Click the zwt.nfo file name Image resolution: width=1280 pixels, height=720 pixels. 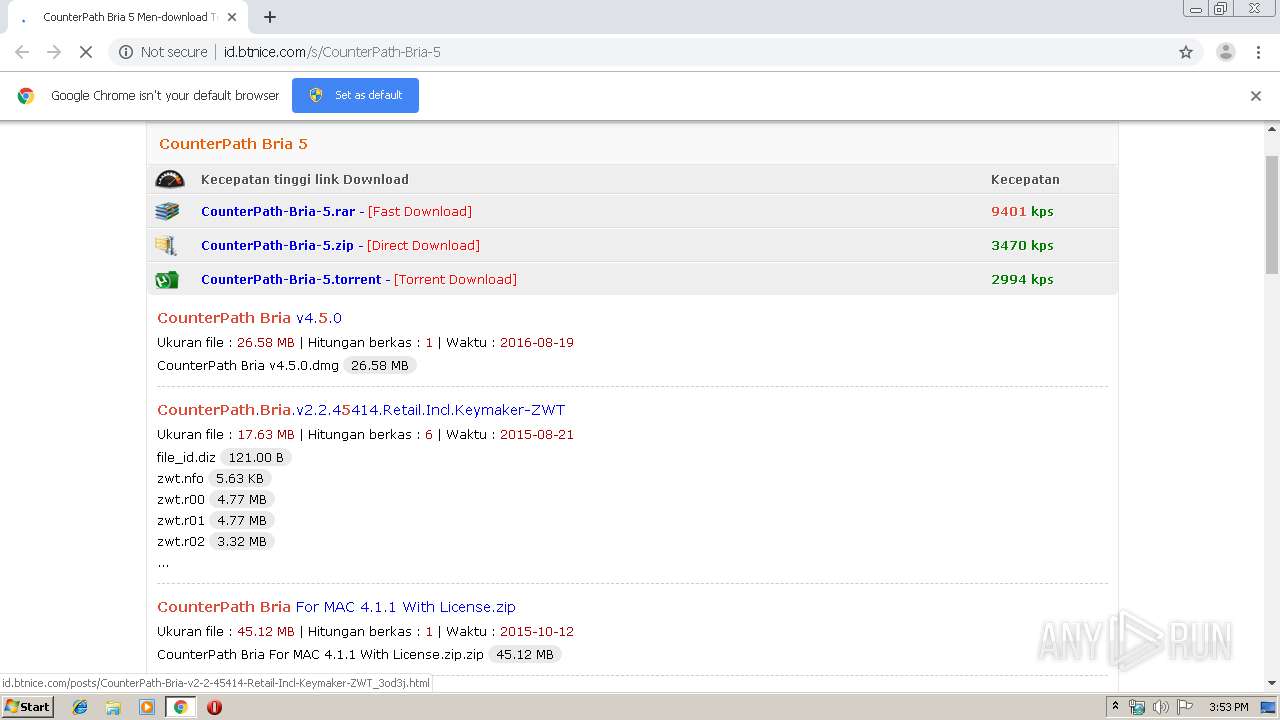(180, 478)
